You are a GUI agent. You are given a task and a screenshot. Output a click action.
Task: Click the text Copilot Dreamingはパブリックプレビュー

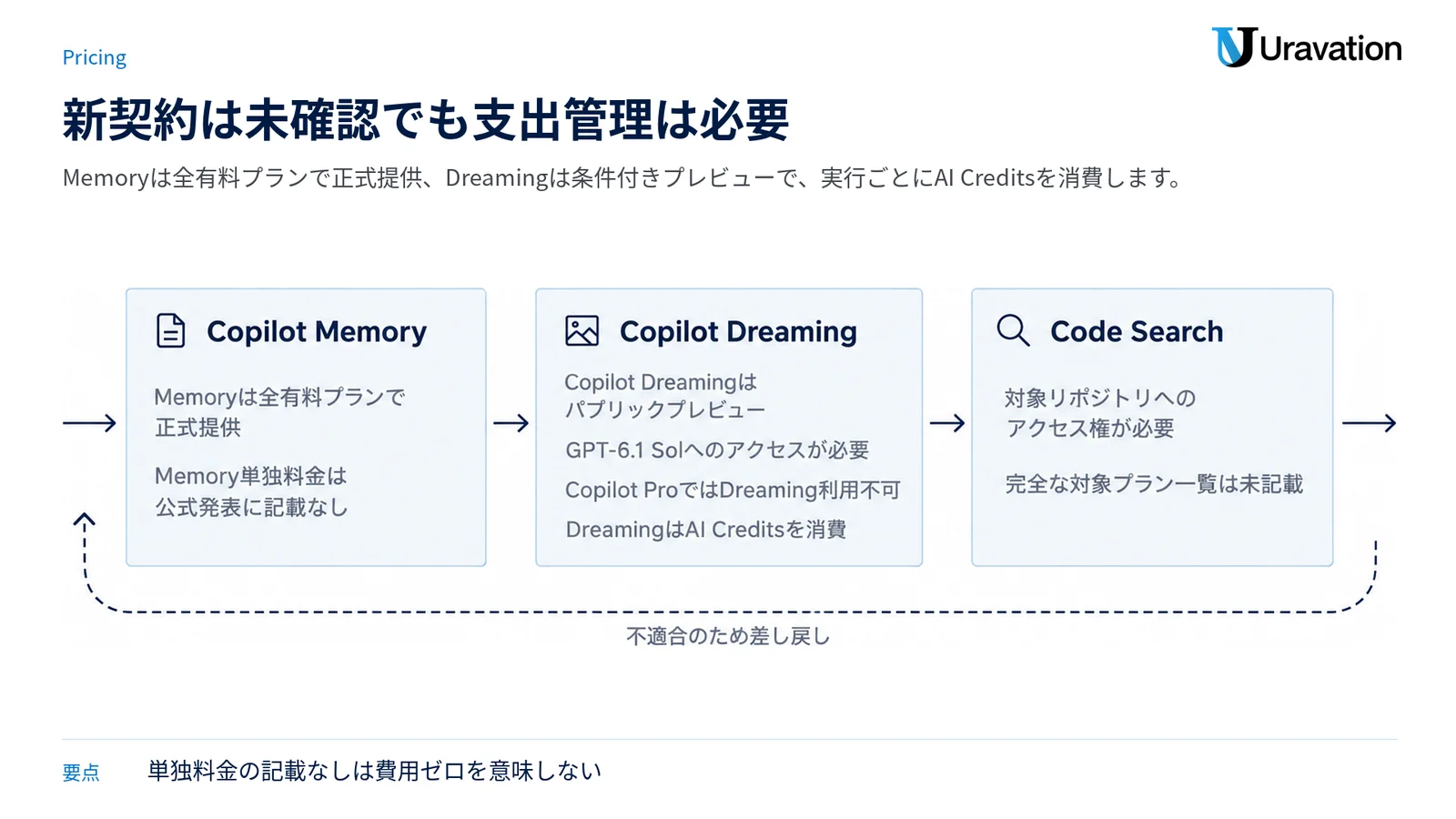pos(664,396)
